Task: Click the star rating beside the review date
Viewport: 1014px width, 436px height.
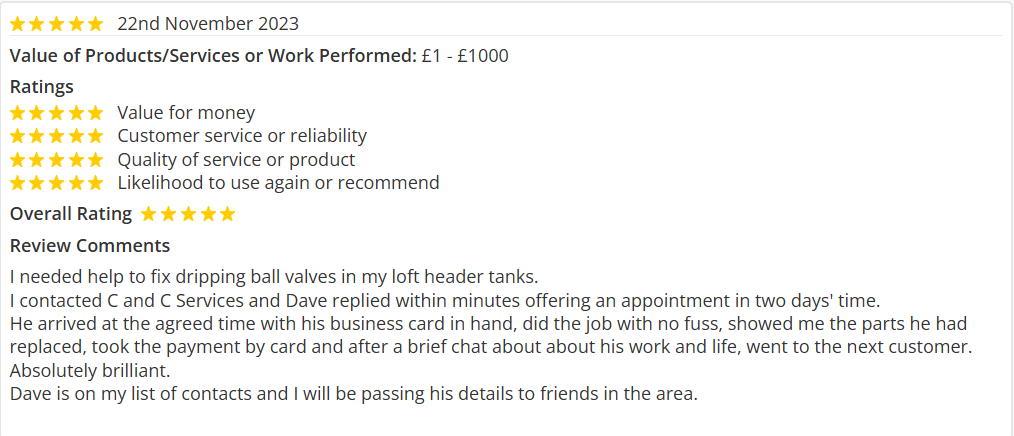Action: 56,23
